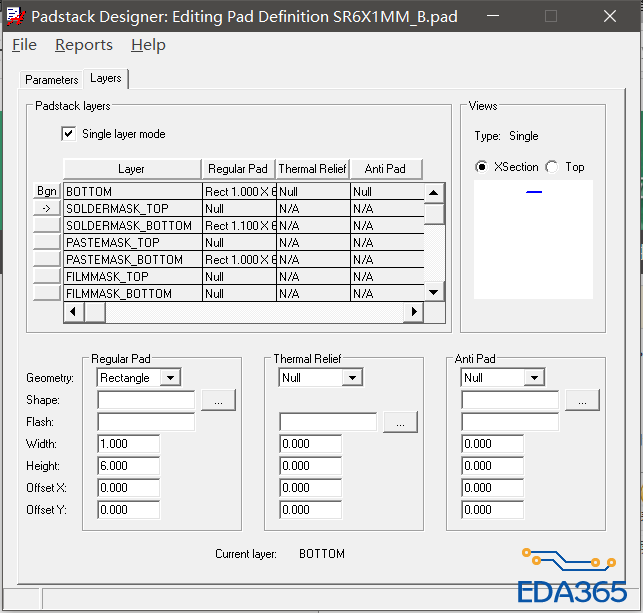Image resolution: width=643 pixels, height=613 pixels.
Task: Click the Thermal Relief flash browse button
Action: 399,422
